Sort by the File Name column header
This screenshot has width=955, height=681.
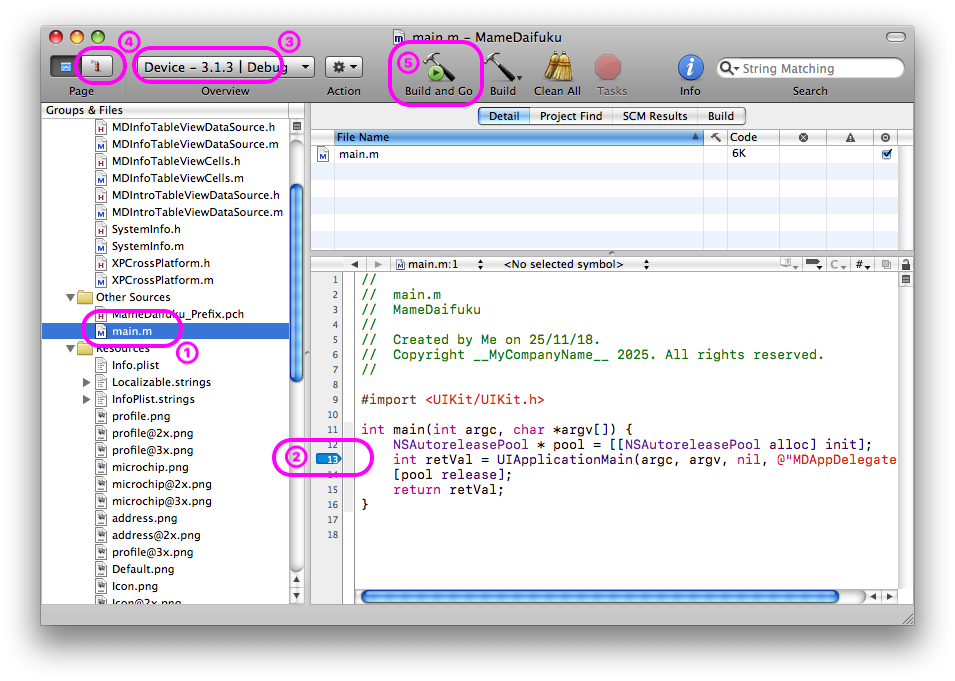click(515, 137)
